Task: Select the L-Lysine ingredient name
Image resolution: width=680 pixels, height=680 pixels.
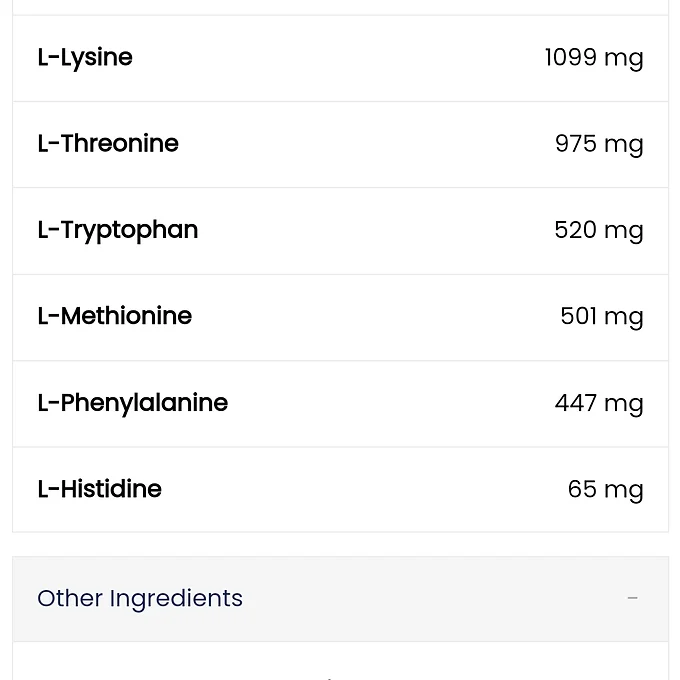Action: [85, 58]
